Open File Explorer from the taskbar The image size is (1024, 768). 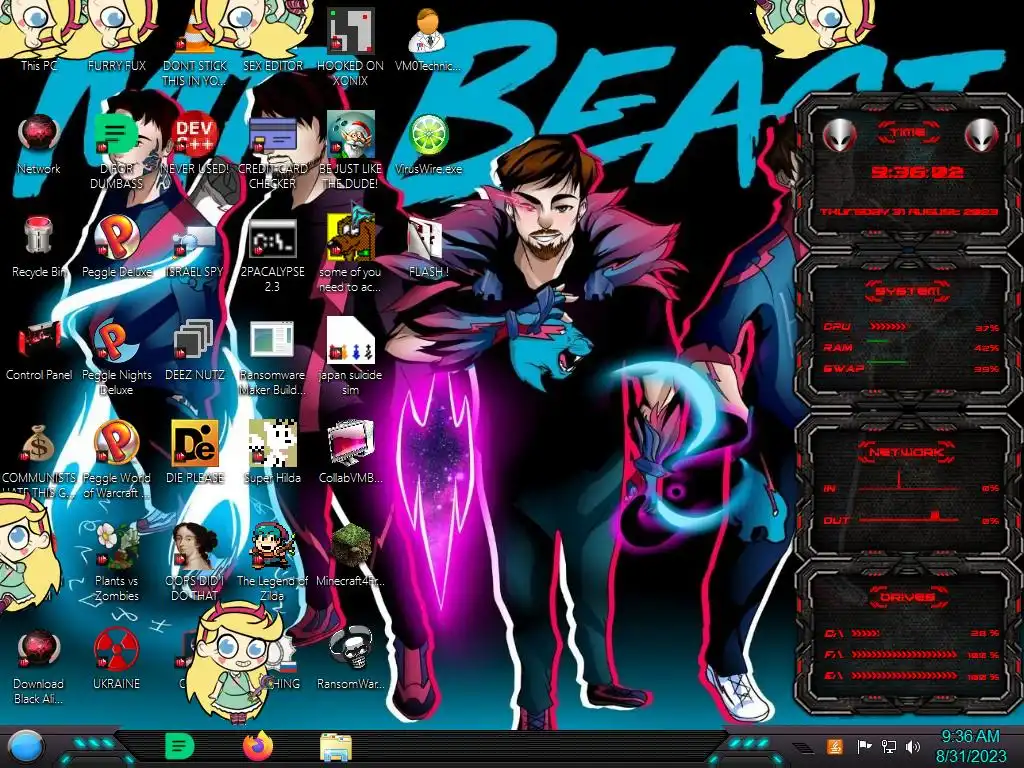(x=336, y=747)
